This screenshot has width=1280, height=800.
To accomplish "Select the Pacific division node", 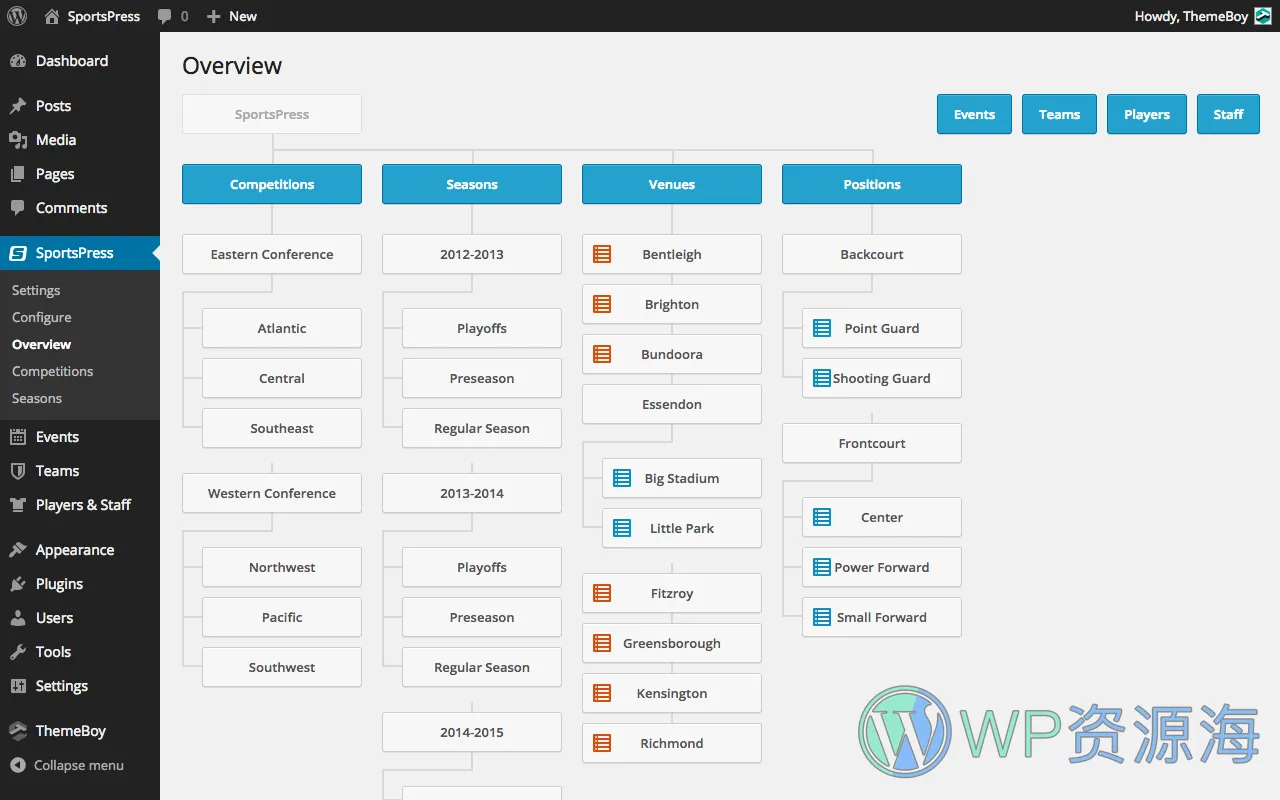I will coord(282,617).
